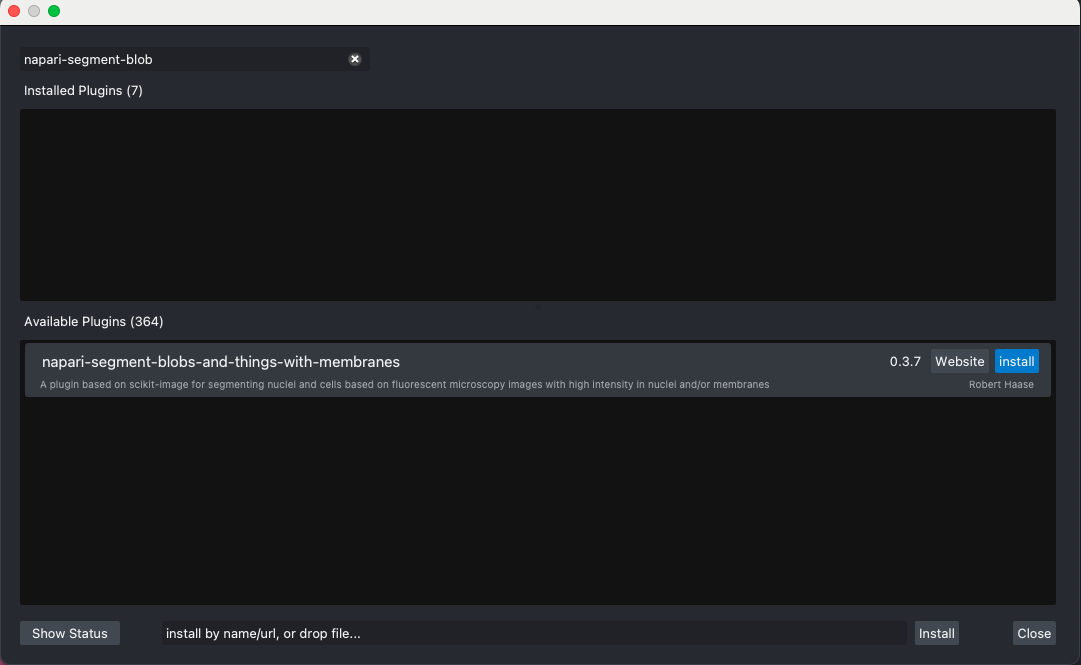Open the plugin Website link
The image size is (1081, 665).
point(959,361)
